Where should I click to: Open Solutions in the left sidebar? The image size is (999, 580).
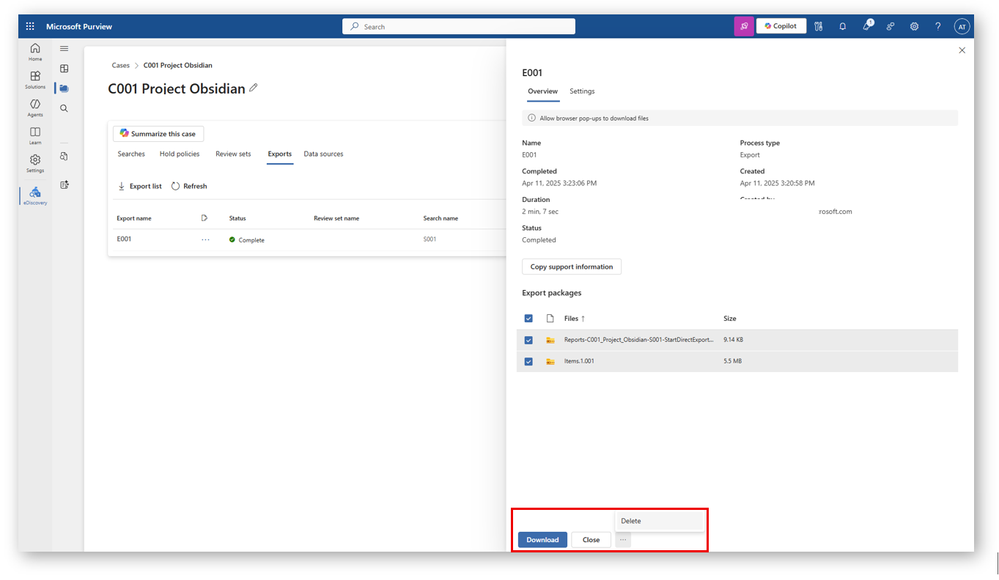pos(35,80)
